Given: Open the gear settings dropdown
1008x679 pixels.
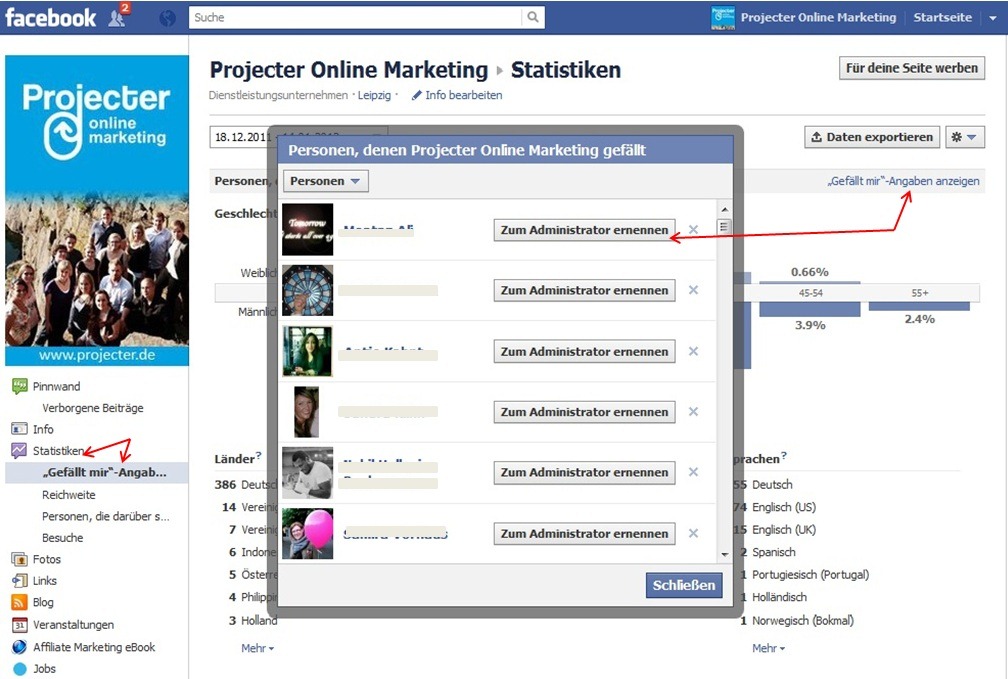Looking at the screenshot, I should (x=965, y=137).
